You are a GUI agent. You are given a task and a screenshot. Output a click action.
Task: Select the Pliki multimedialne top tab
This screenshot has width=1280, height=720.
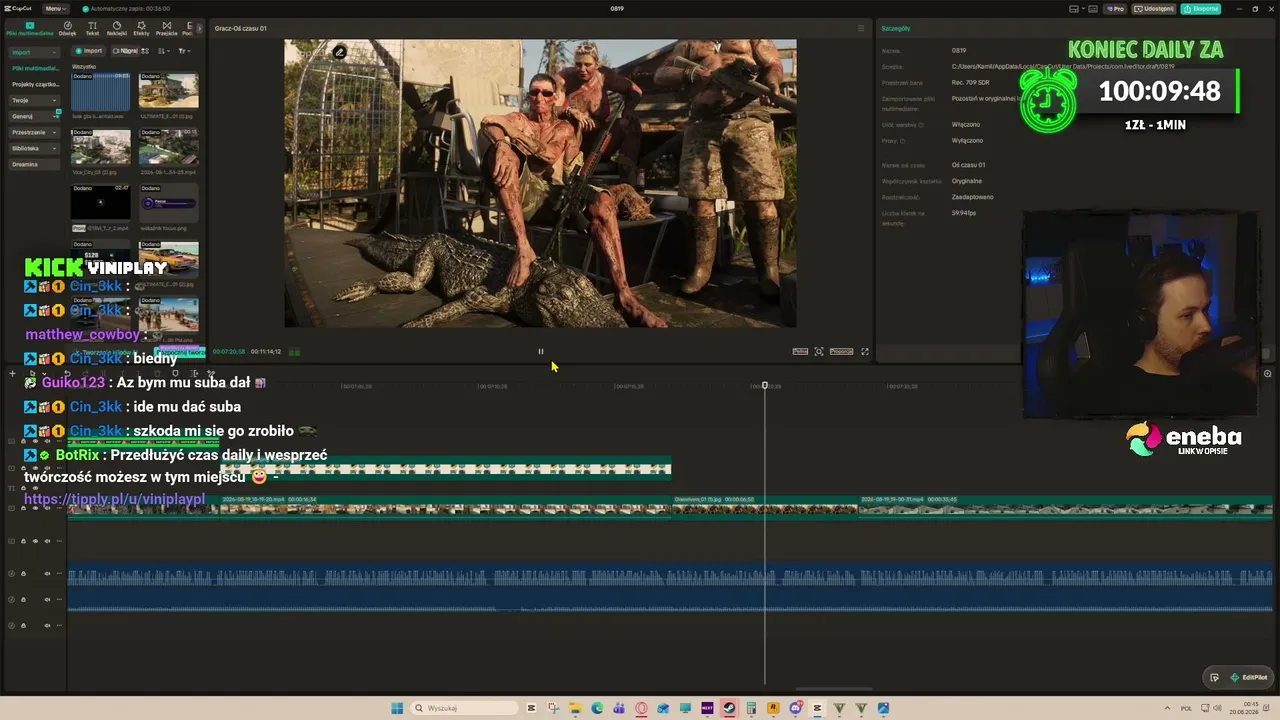point(30,28)
